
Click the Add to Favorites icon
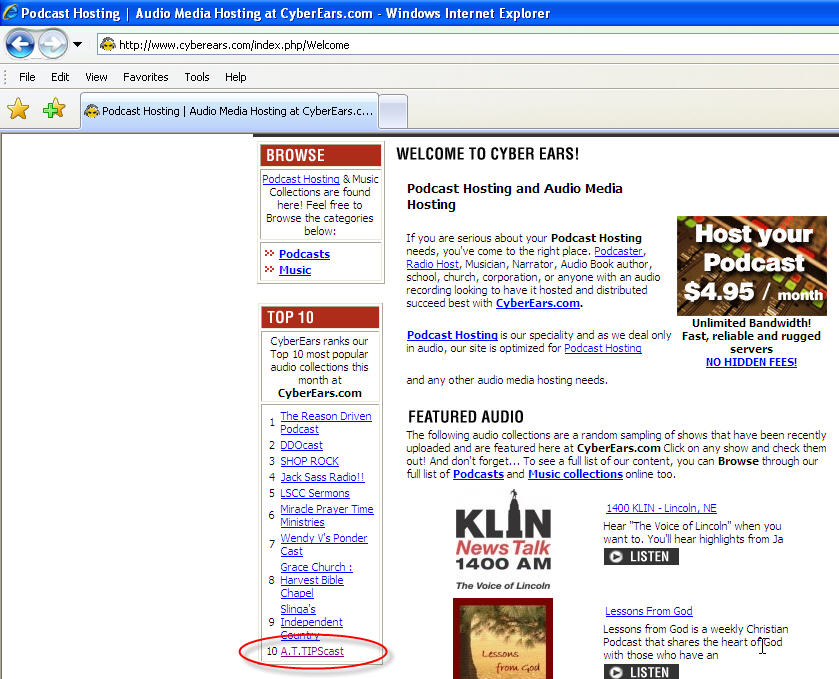tap(54, 110)
